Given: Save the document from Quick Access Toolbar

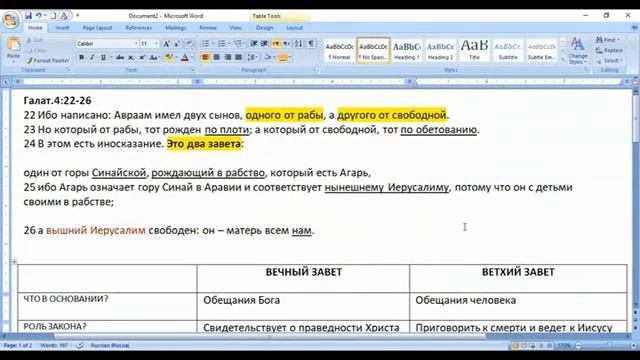Looking at the screenshot, I should [x=28, y=16].
